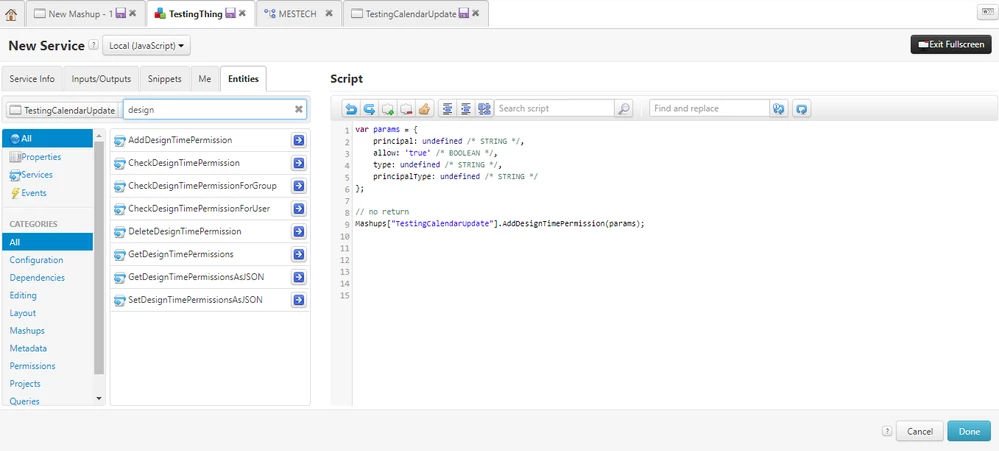999x451 pixels.
Task: Click the magnifier button beside Search script
Action: click(x=624, y=109)
